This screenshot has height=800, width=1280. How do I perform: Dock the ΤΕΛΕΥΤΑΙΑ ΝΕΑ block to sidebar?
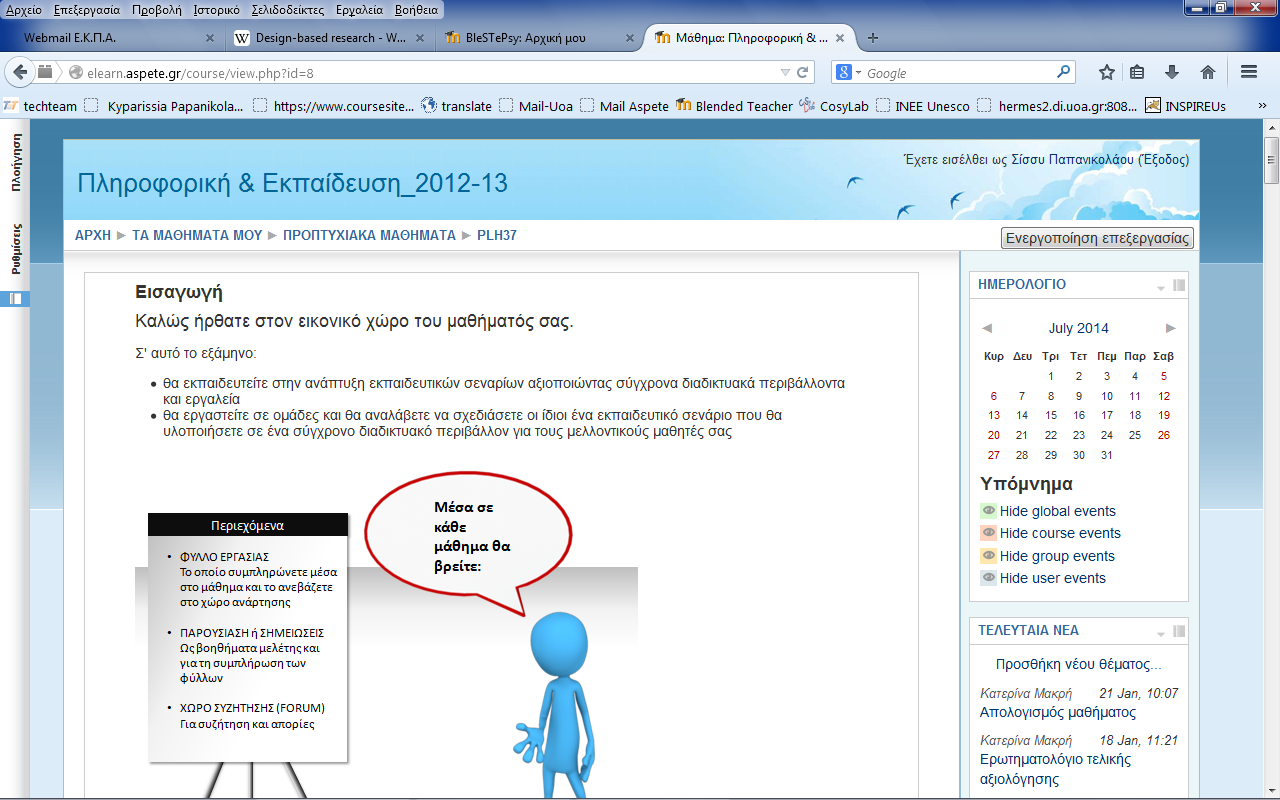point(1178,631)
